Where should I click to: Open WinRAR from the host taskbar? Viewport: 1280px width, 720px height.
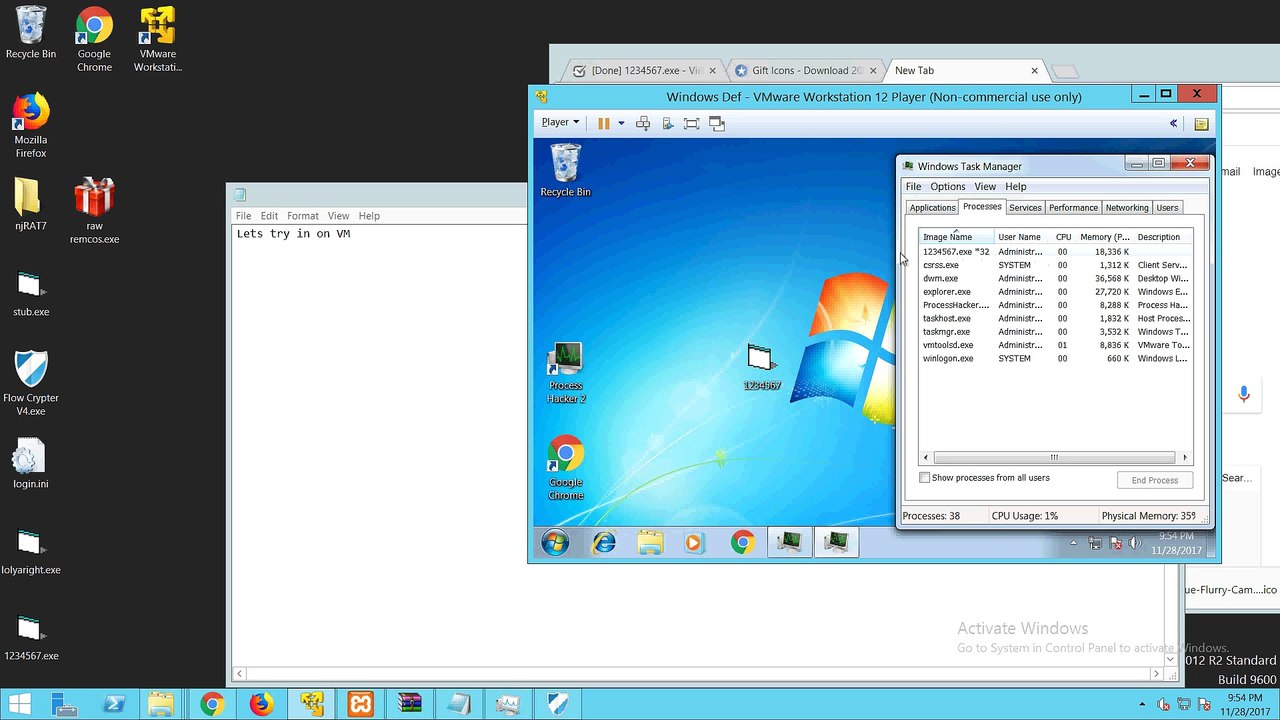point(410,704)
